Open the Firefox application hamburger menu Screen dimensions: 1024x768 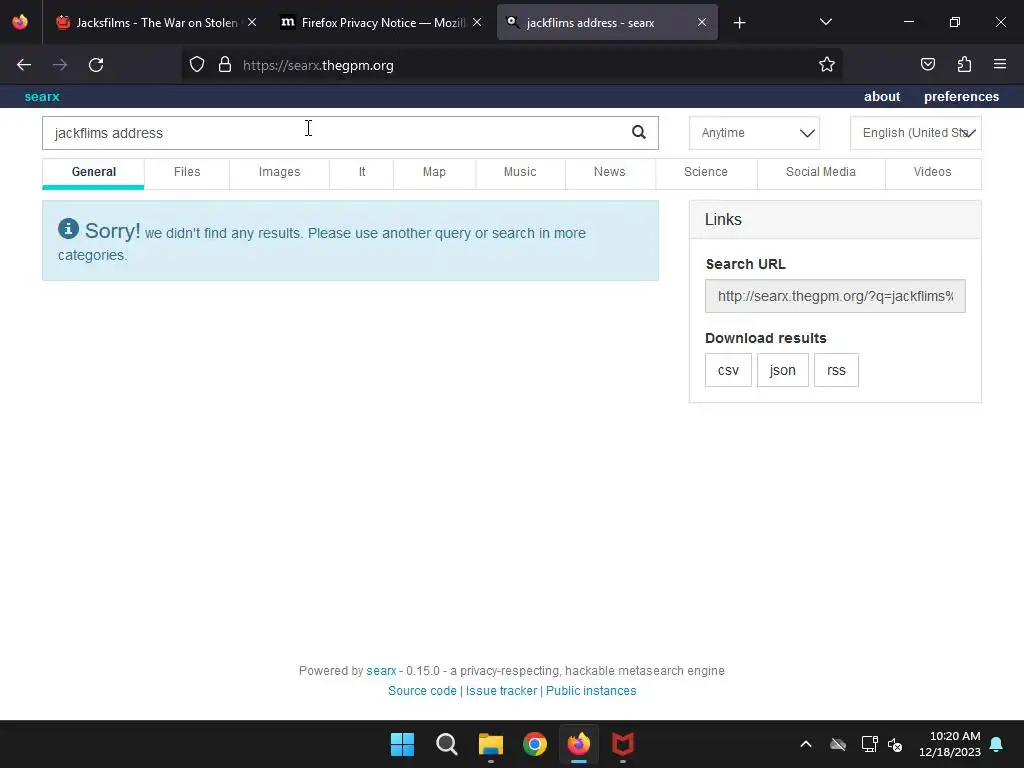[x=1000, y=65]
